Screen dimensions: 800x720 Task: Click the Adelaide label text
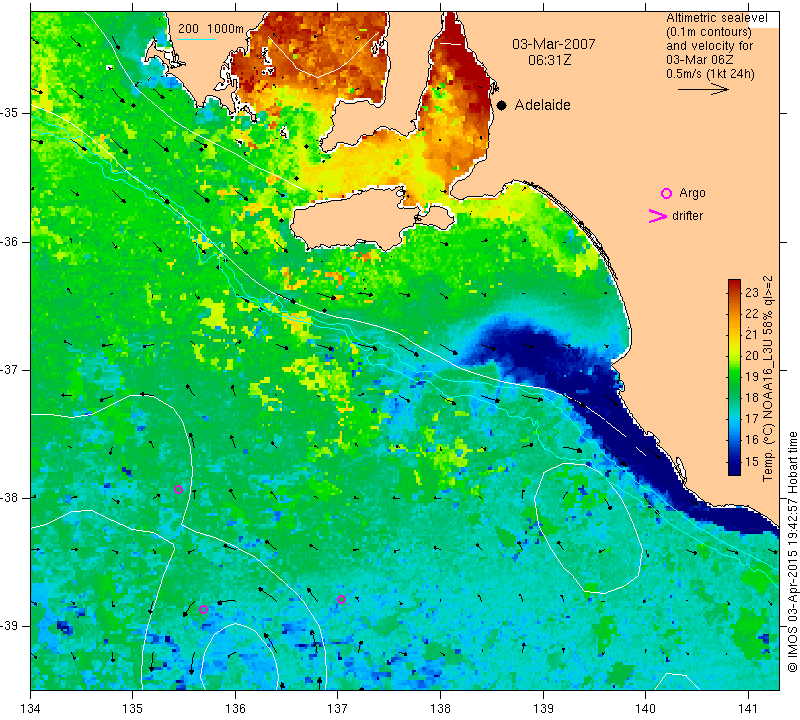coord(542,105)
